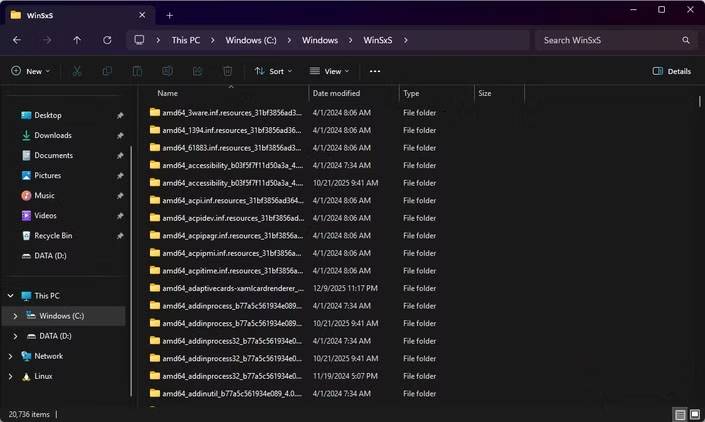This screenshot has height=422, width=705.
Task: Open the Sort dropdown
Action: click(269, 71)
